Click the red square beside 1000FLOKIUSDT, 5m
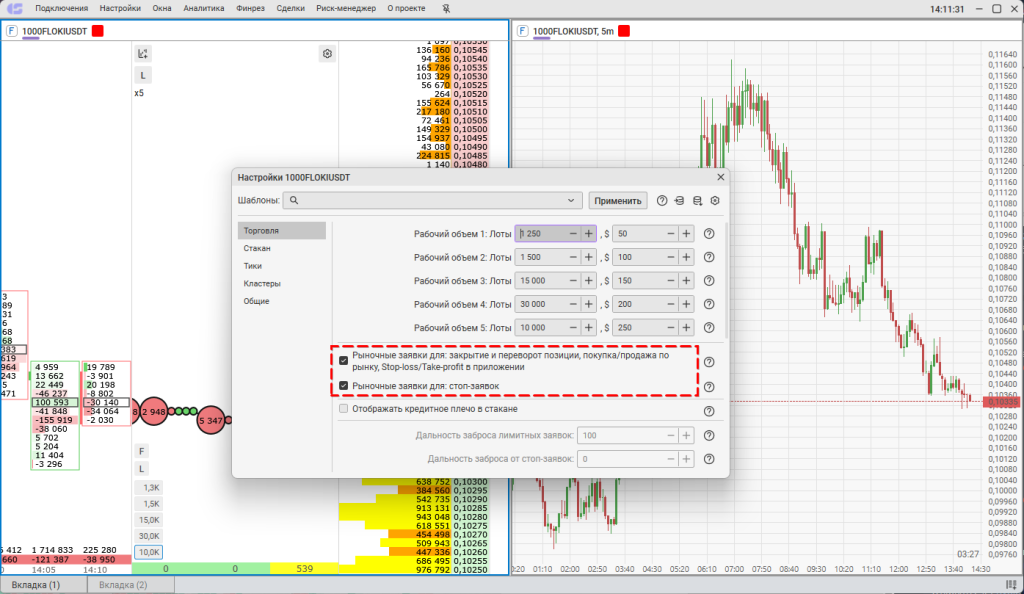Image resolution: width=1024 pixels, height=594 pixels. [x=624, y=31]
